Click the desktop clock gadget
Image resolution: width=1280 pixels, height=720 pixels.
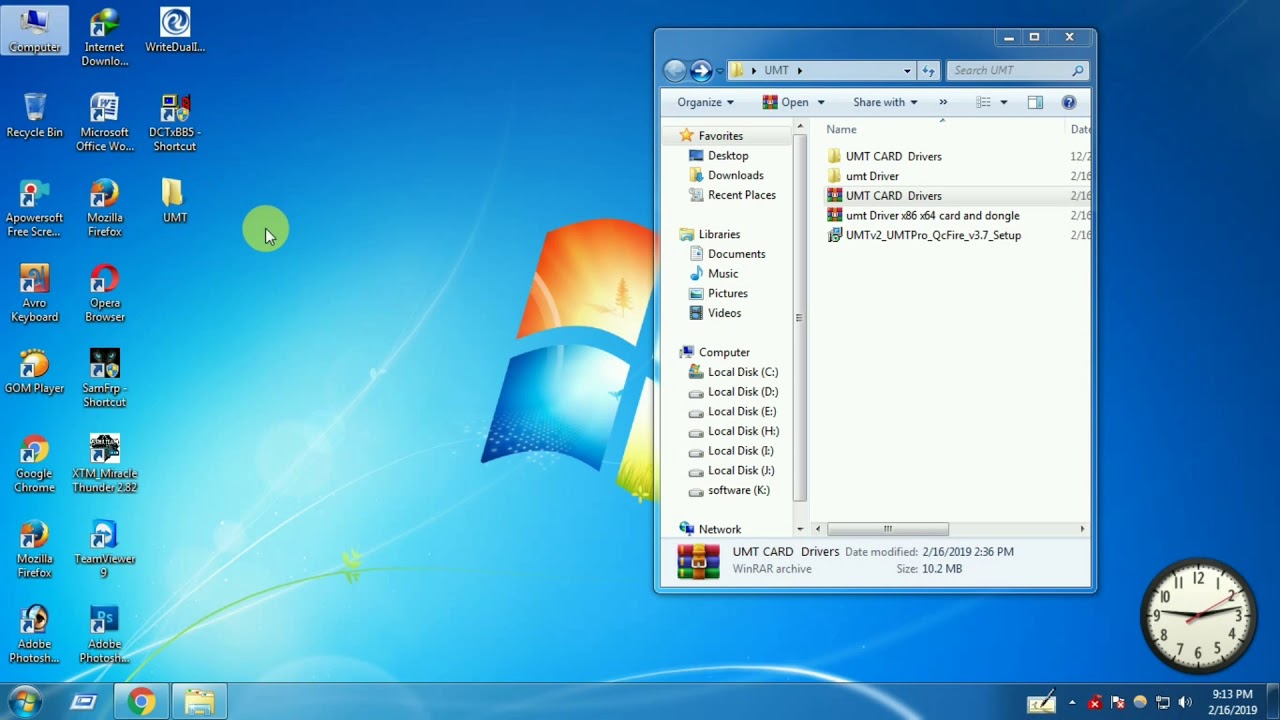[1198, 615]
